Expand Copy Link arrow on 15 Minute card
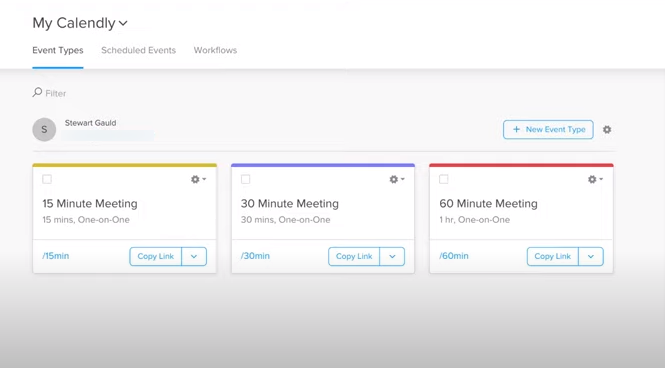 point(194,256)
